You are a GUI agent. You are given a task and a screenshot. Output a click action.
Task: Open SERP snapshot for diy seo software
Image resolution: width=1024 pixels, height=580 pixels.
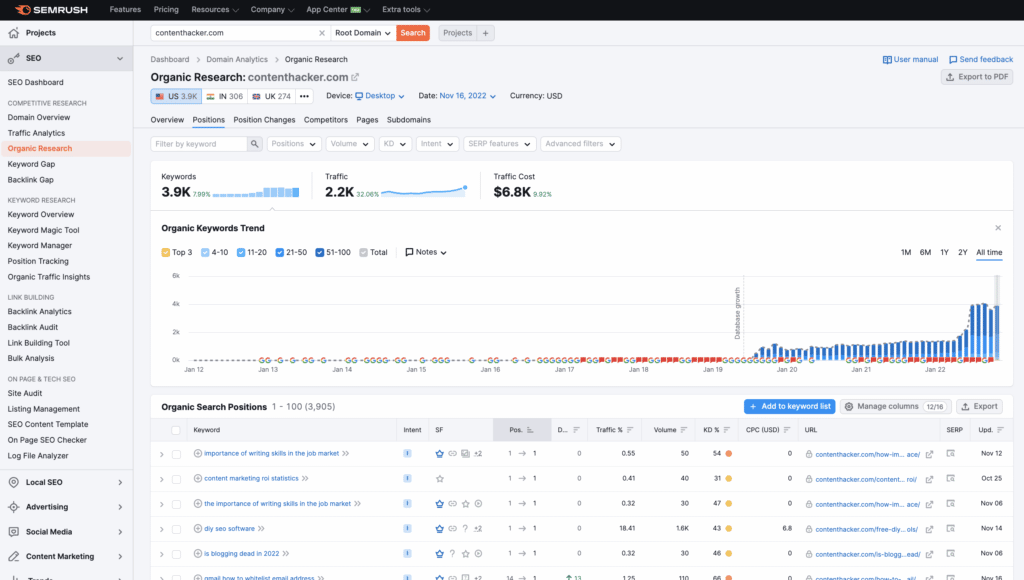pos(951,529)
